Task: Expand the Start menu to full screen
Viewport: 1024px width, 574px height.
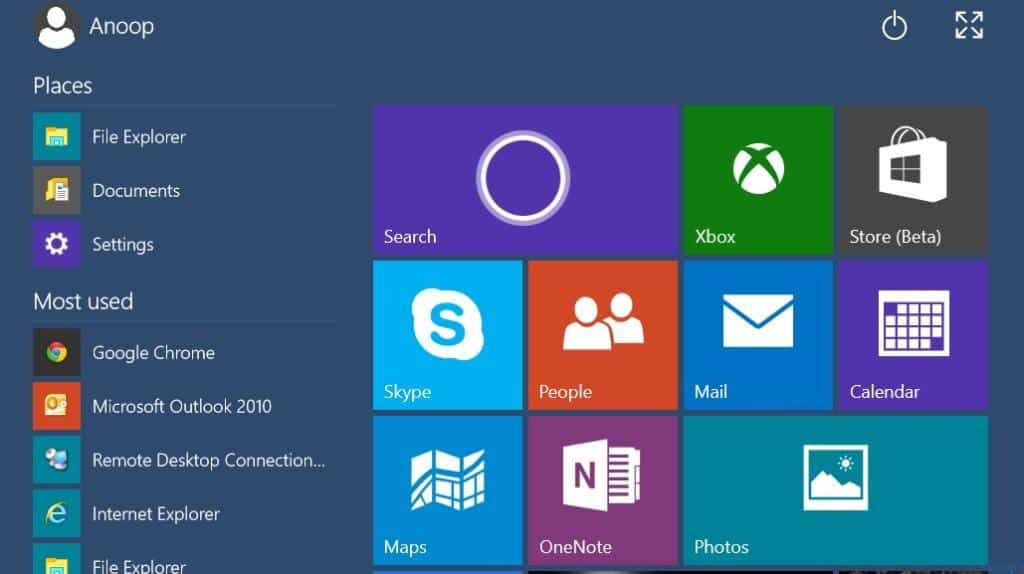Action: tap(968, 25)
